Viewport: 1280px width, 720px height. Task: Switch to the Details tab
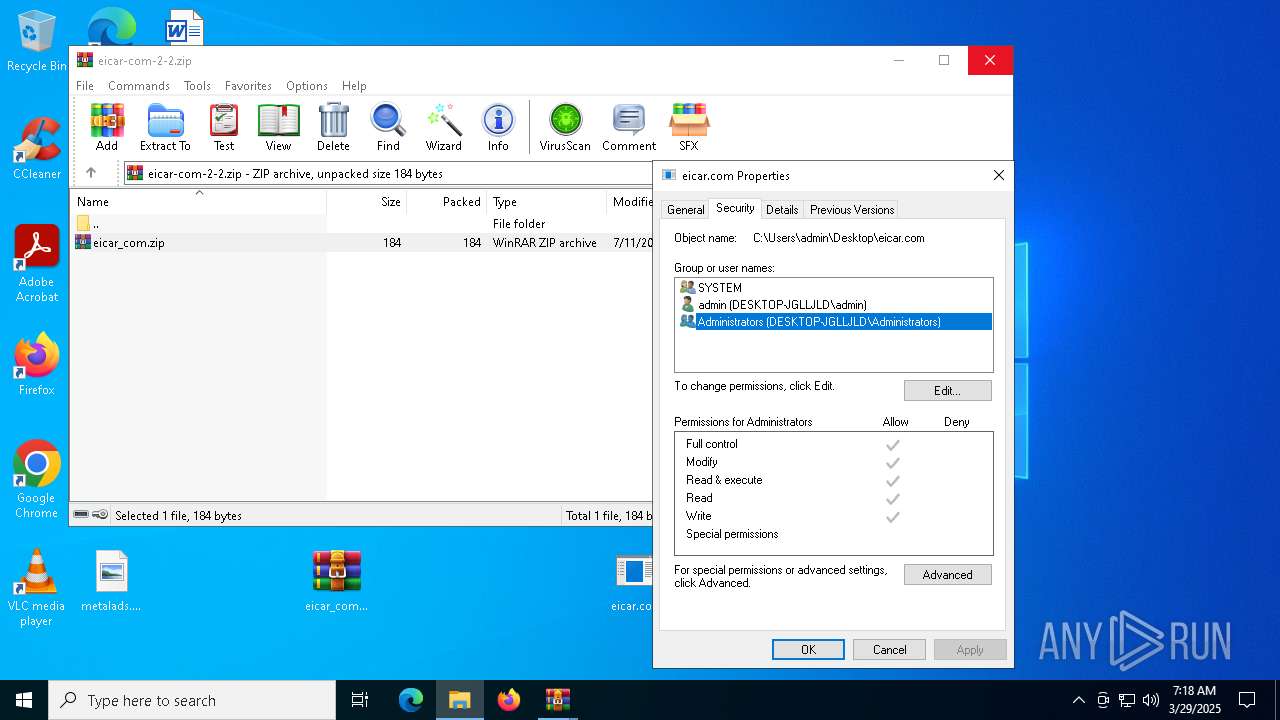click(782, 209)
